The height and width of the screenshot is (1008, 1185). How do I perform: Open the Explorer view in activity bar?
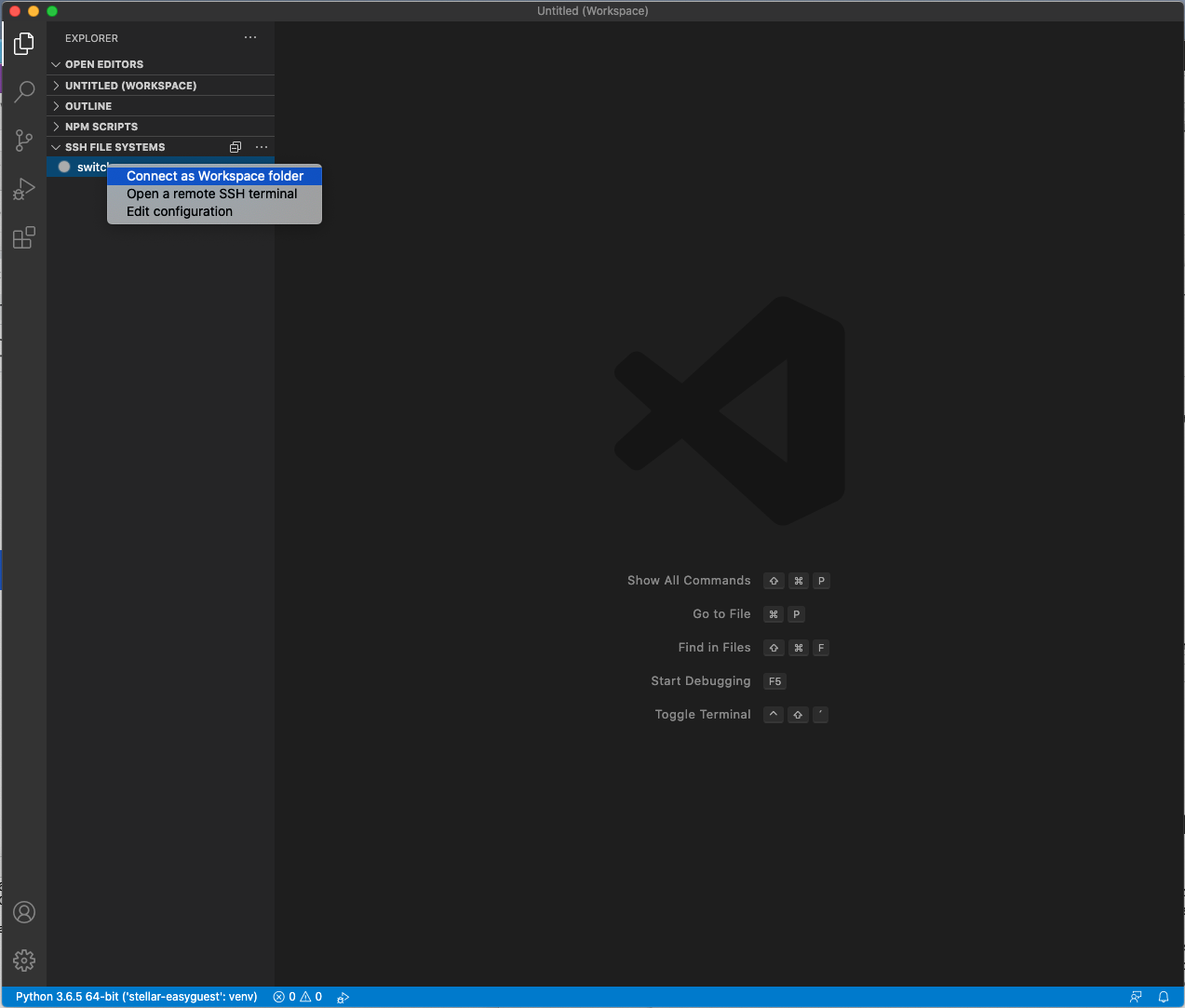pyautogui.click(x=24, y=44)
